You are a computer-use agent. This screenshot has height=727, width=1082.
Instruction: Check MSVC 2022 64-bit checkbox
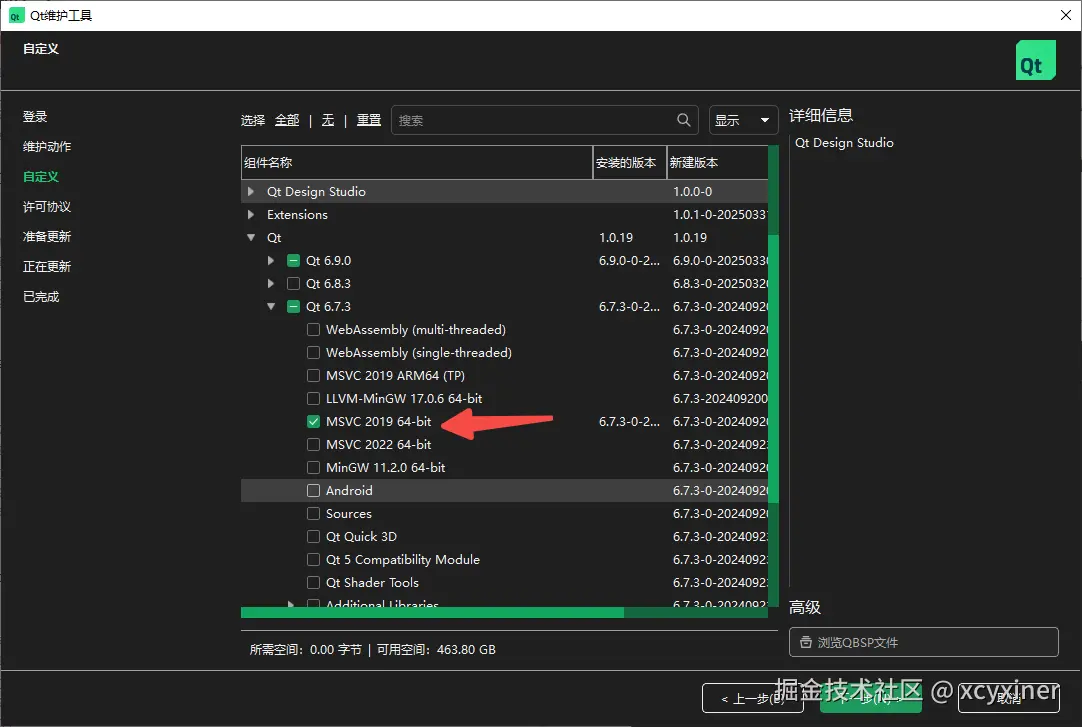pos(313,444)
